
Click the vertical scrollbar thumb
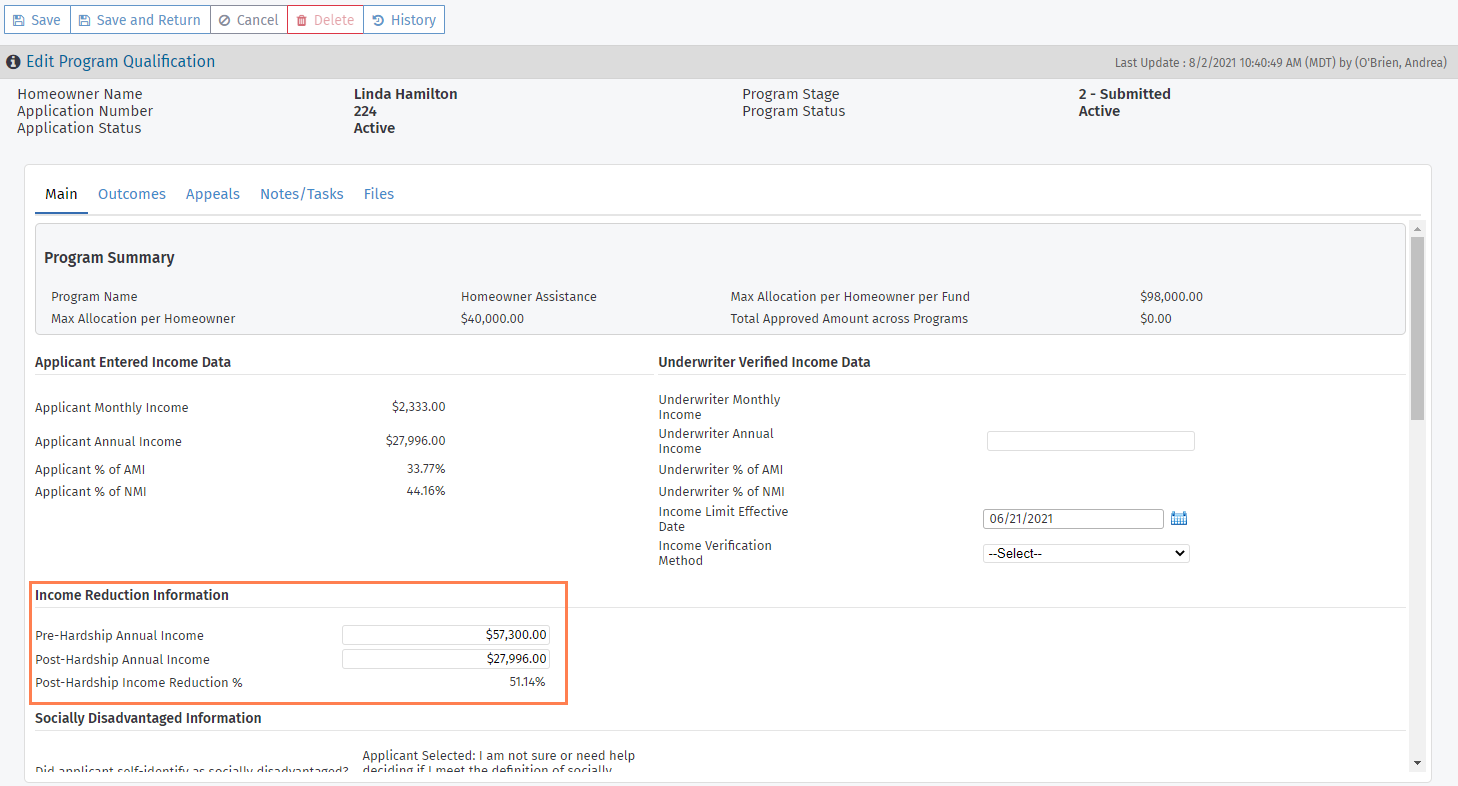click(1417, 328)
